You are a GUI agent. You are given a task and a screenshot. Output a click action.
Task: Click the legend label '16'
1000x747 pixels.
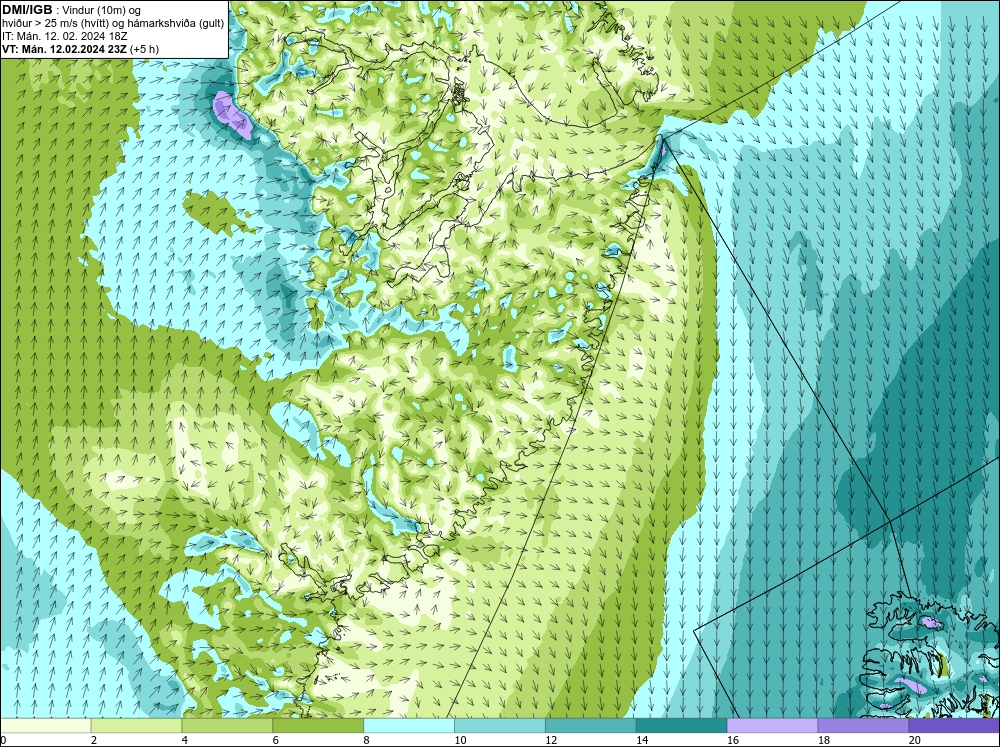pyautogui.click(x=733, y=740)
